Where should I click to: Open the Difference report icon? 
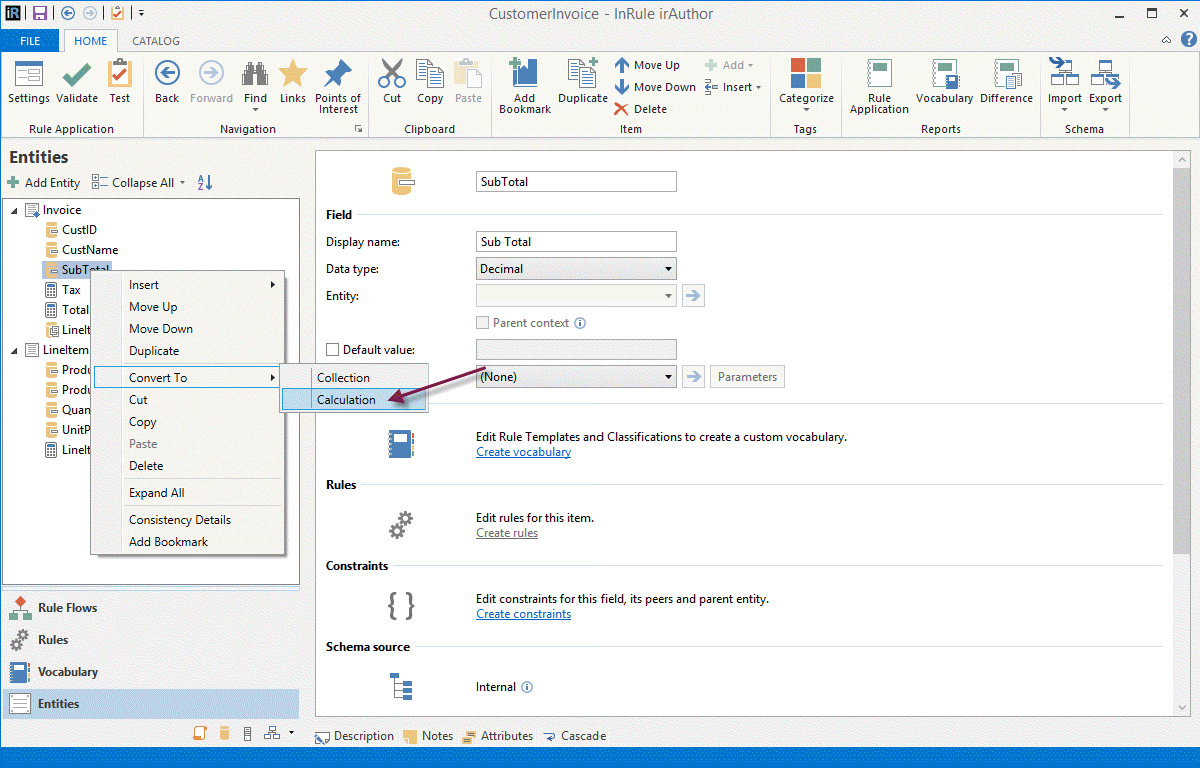1006,75
